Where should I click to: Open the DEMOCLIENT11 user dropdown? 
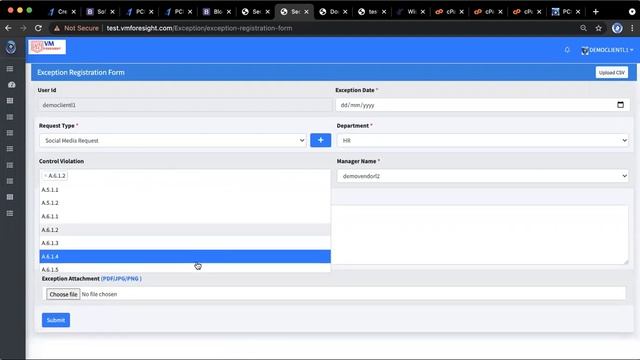pos(607,50)
